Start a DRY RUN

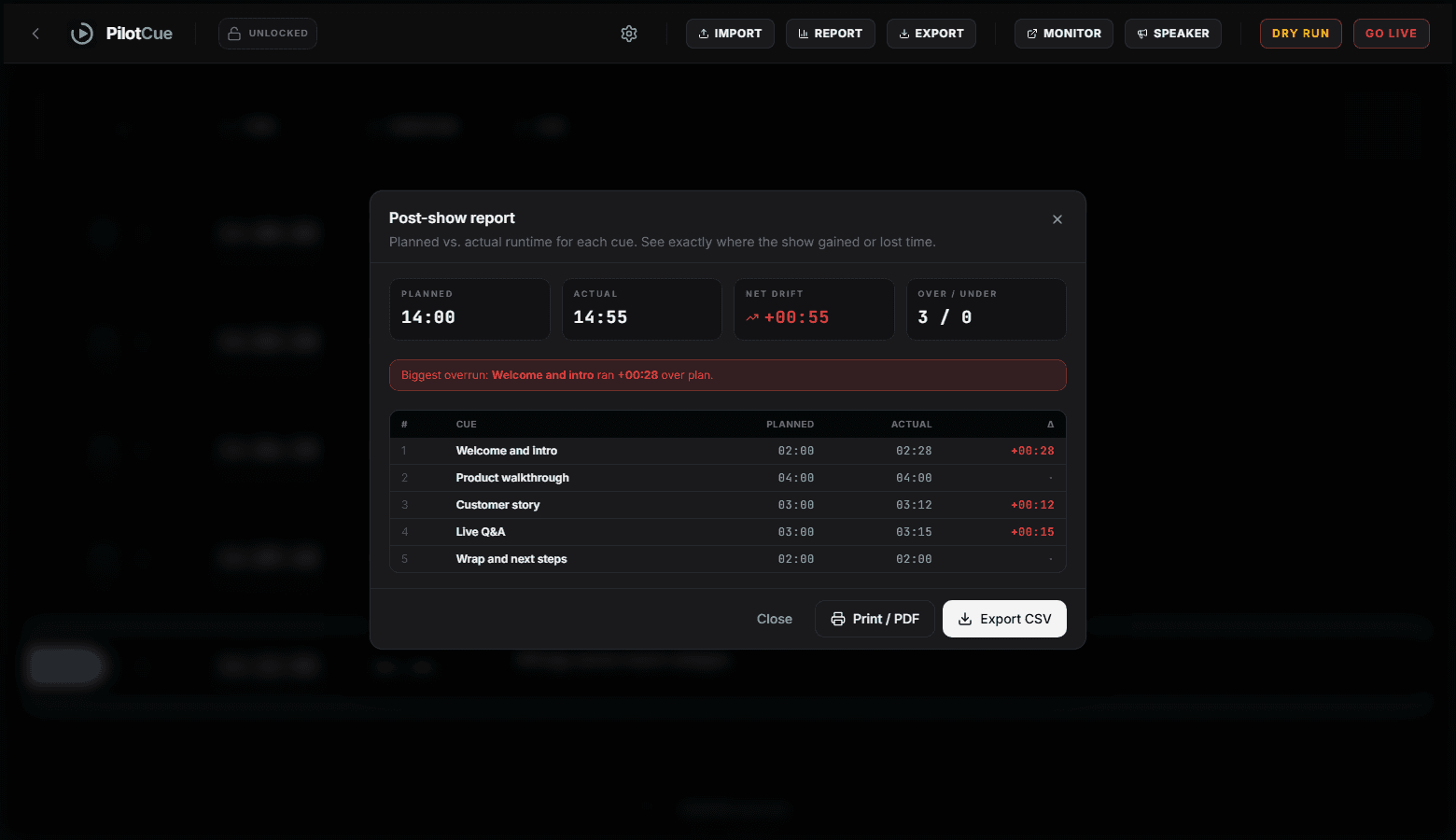[x=1301, y=34]
